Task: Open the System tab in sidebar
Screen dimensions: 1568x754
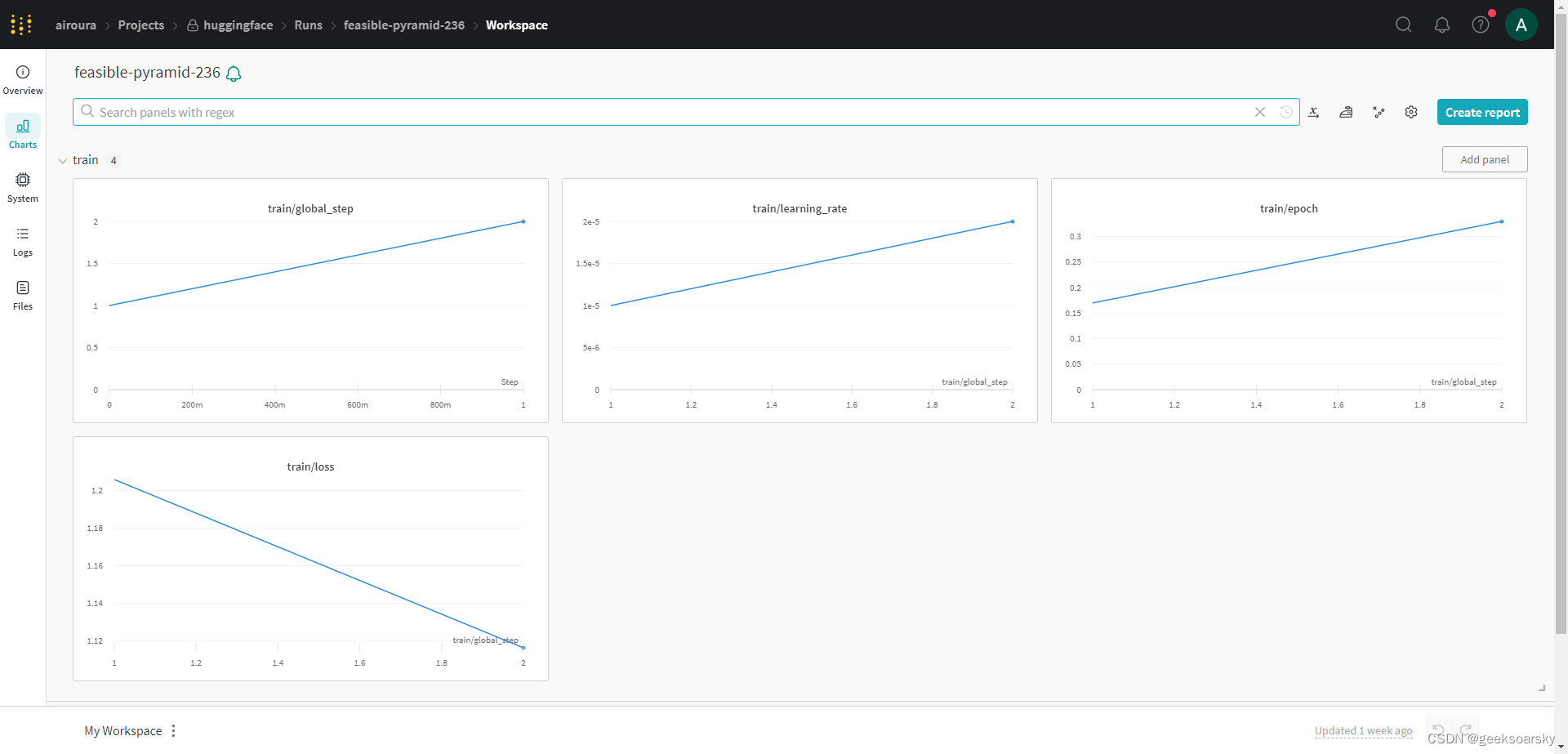Action: (23, 188)
